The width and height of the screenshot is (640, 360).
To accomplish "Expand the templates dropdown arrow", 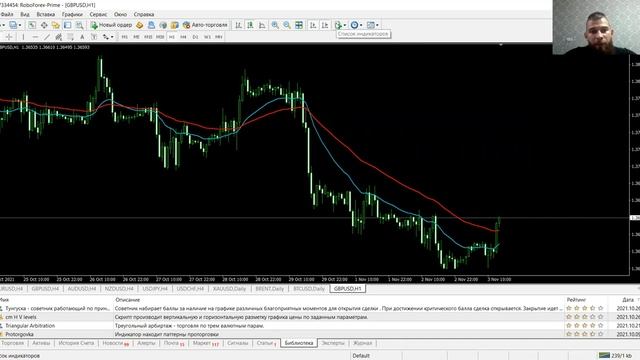I will [377, 25].
